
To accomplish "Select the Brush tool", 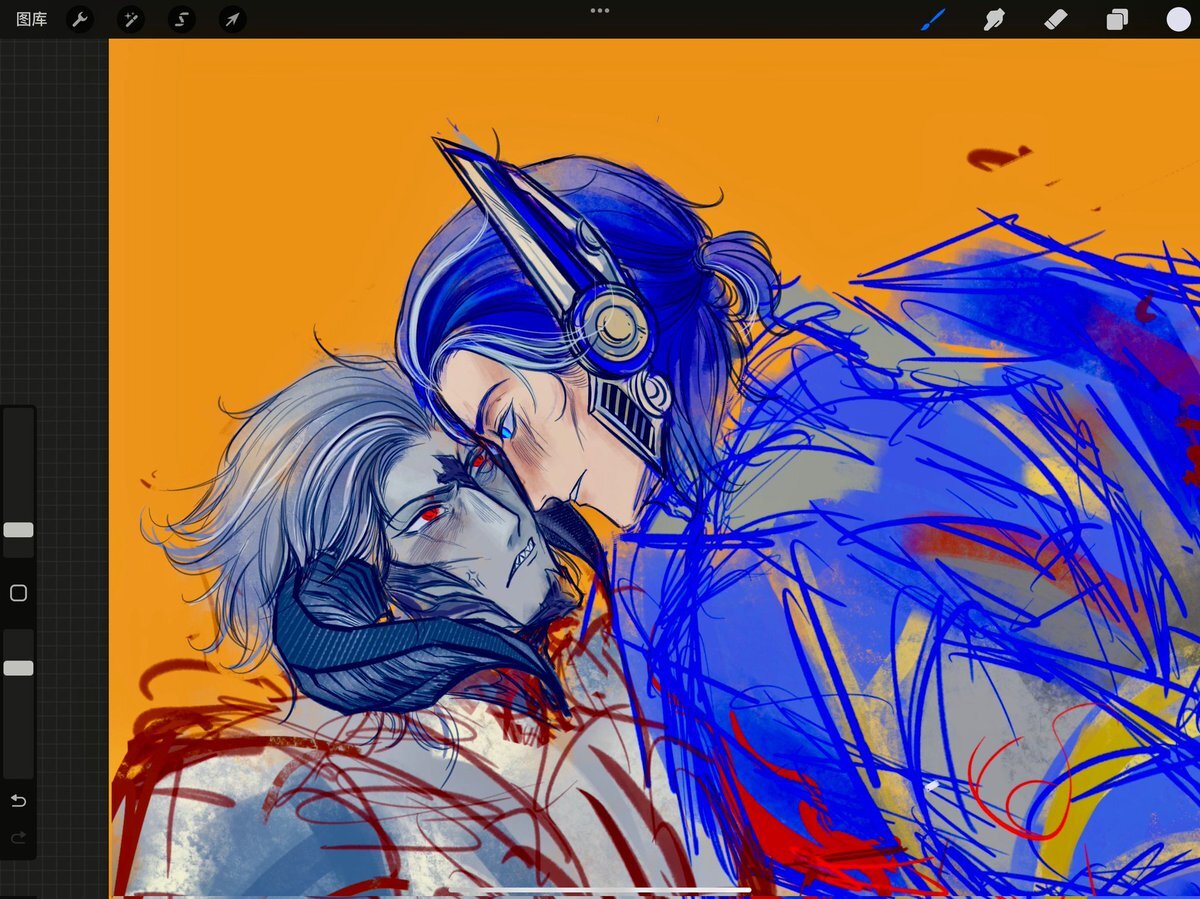I will 933,19.
